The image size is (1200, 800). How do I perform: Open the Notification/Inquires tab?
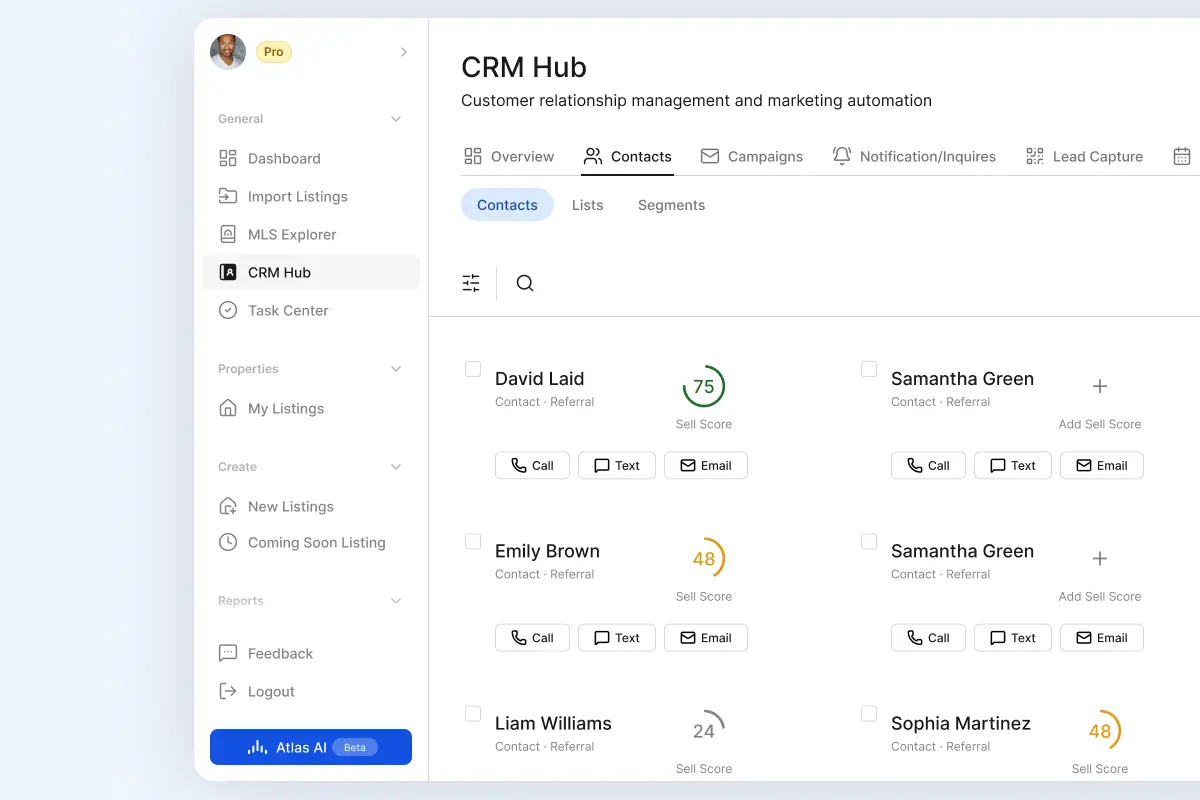point(914,156)
